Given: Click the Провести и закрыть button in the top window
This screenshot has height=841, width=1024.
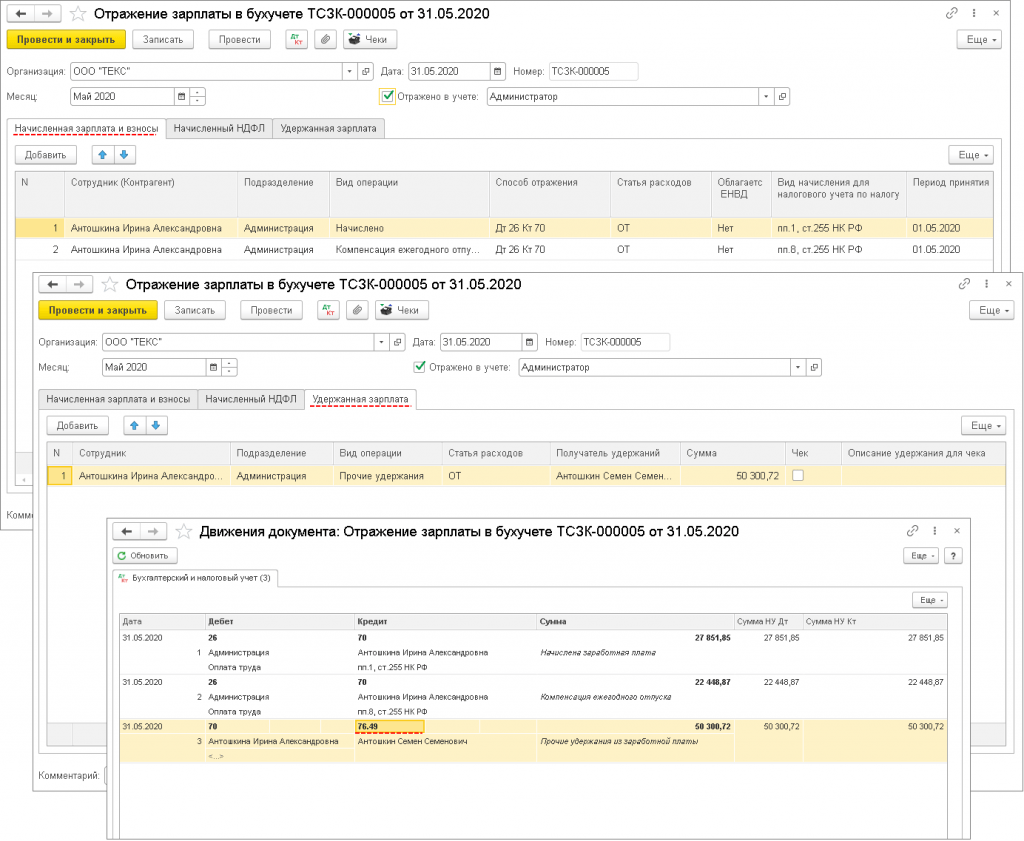Looking at the screenshot, I should (x=66, y=39).
